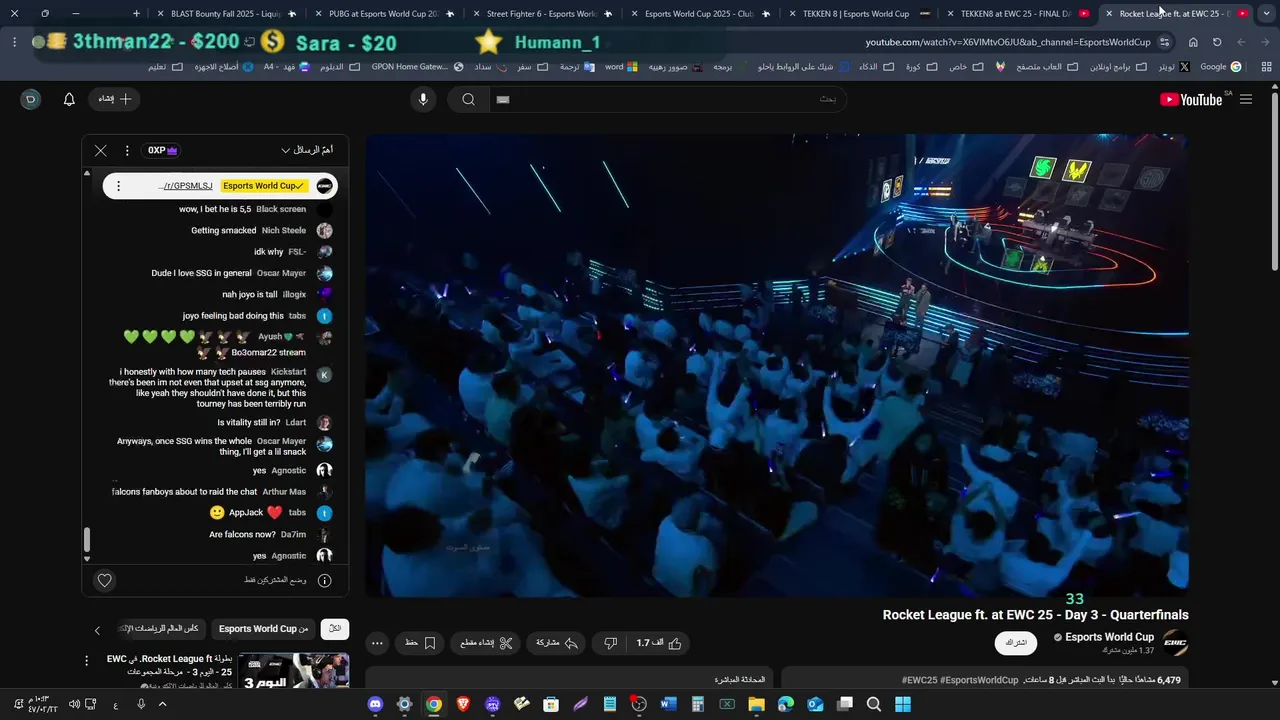Open taskbar Search magnifier

pos(874,704)
